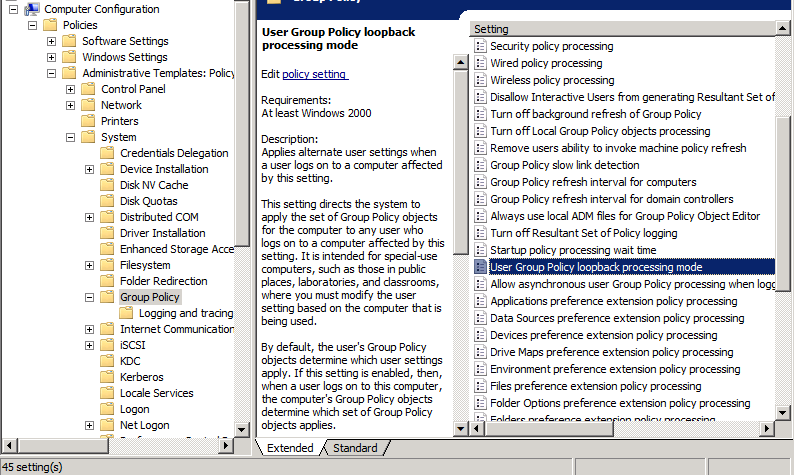Click the Drive Maps preference extension icon
This screenshot has height=475, width=794.
480,352
